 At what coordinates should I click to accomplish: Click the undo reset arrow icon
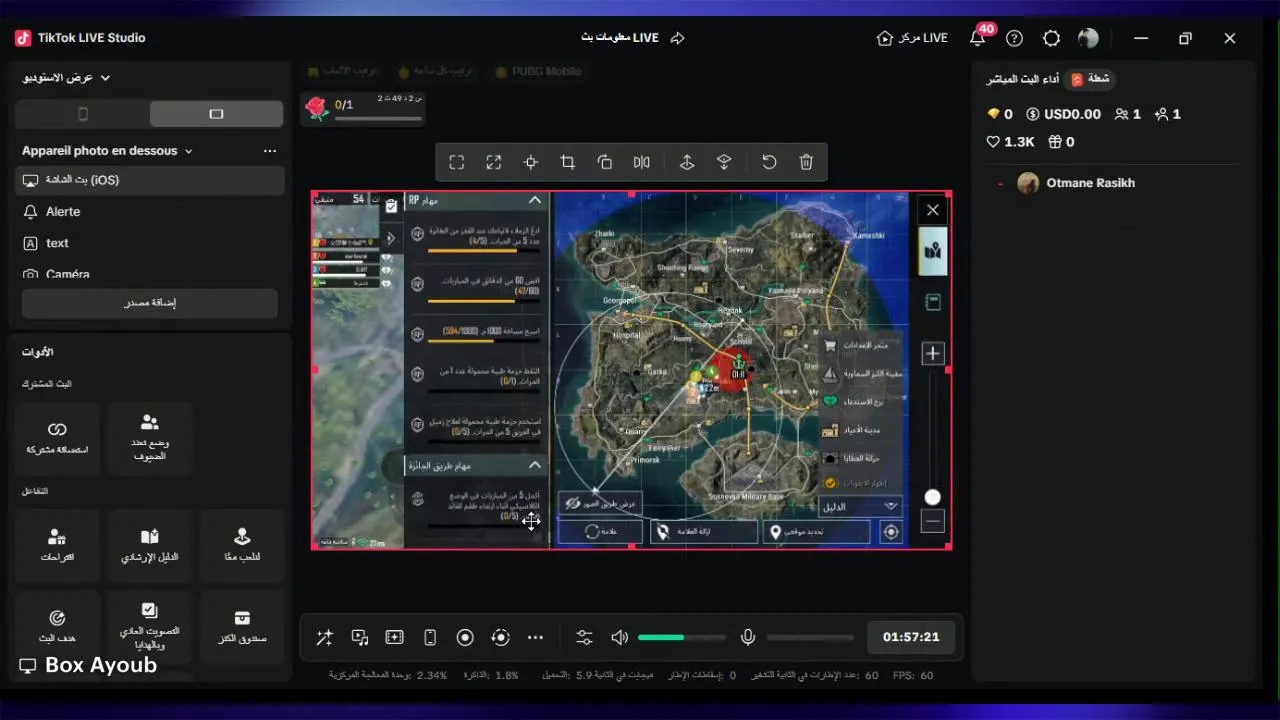[769, 162]
